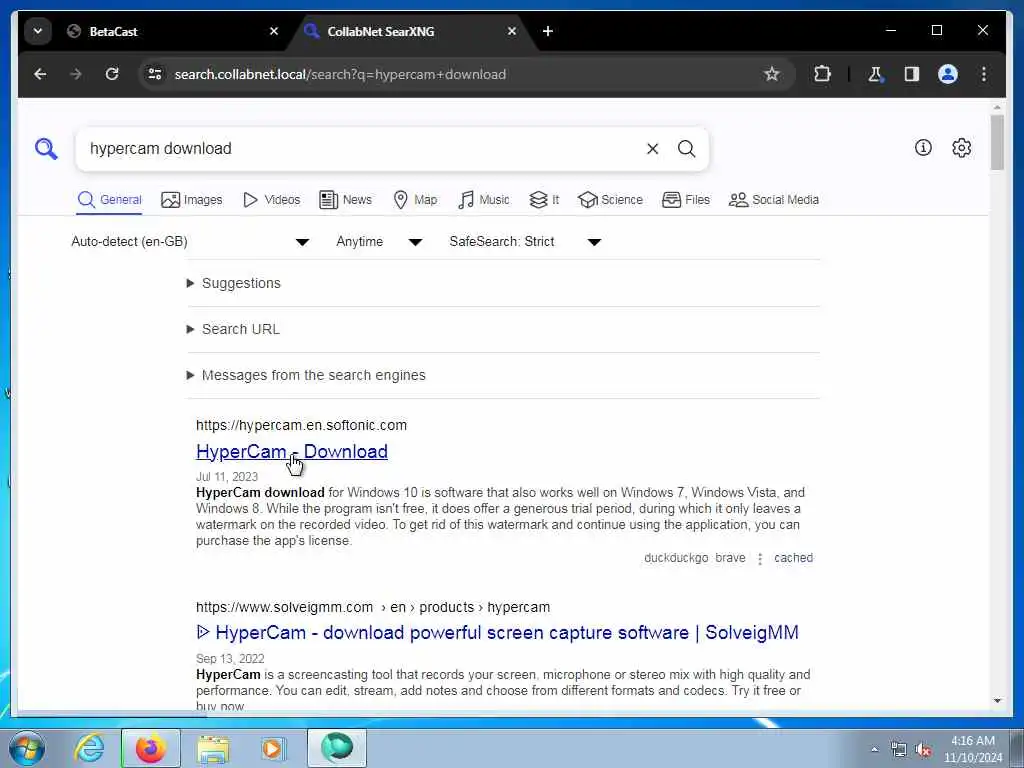Screen dimensions: 1024x768
Task: View site information icon in address bar
Action: [x=155, y=74]
